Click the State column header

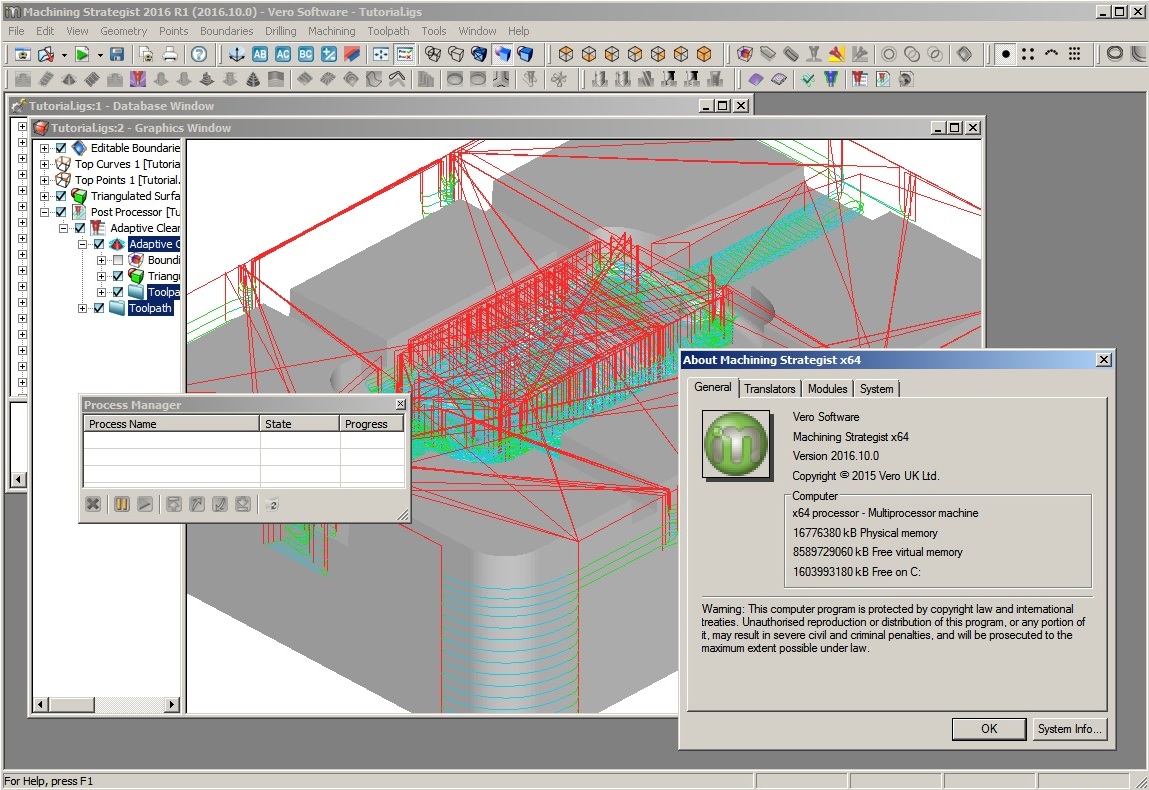pyautogui.click(x=300, y=424)
